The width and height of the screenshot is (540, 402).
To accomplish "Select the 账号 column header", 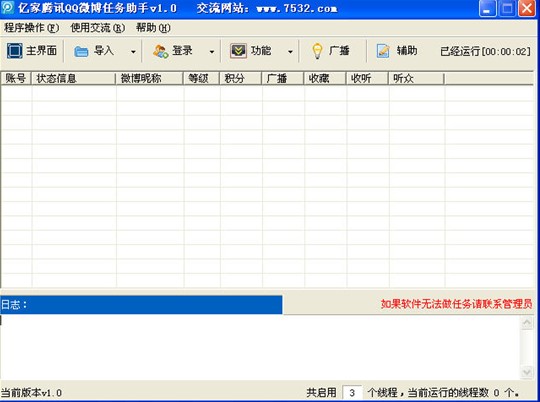I will coord(16,79).
